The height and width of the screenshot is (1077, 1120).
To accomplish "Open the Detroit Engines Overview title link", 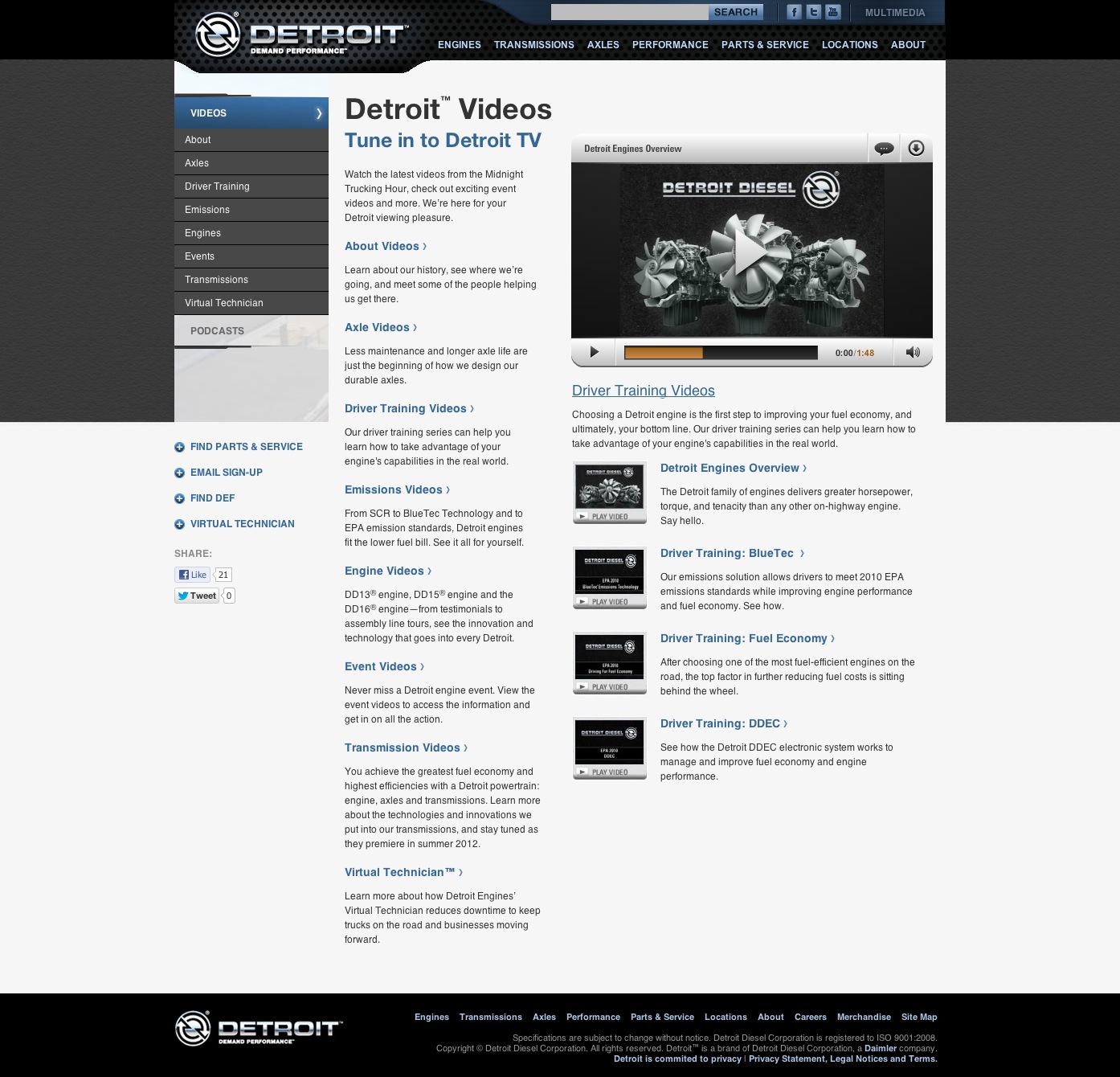I will click(734, 468).
